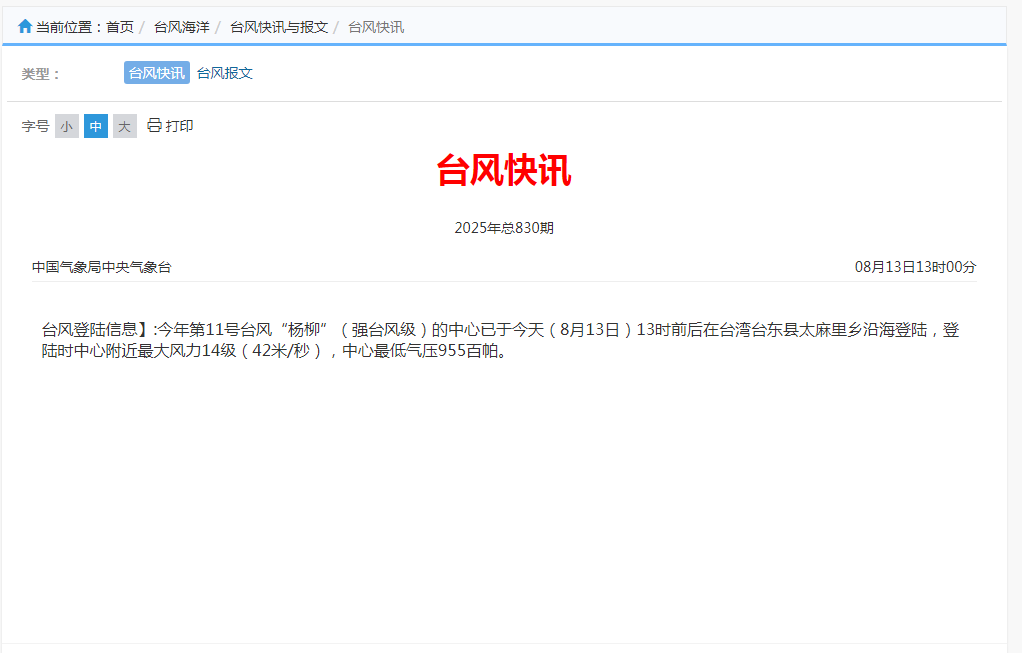Click the typhoon landfall paragraph text
Image resolution: width=1022 pixels, height=653 pixels.
[500, 340]
